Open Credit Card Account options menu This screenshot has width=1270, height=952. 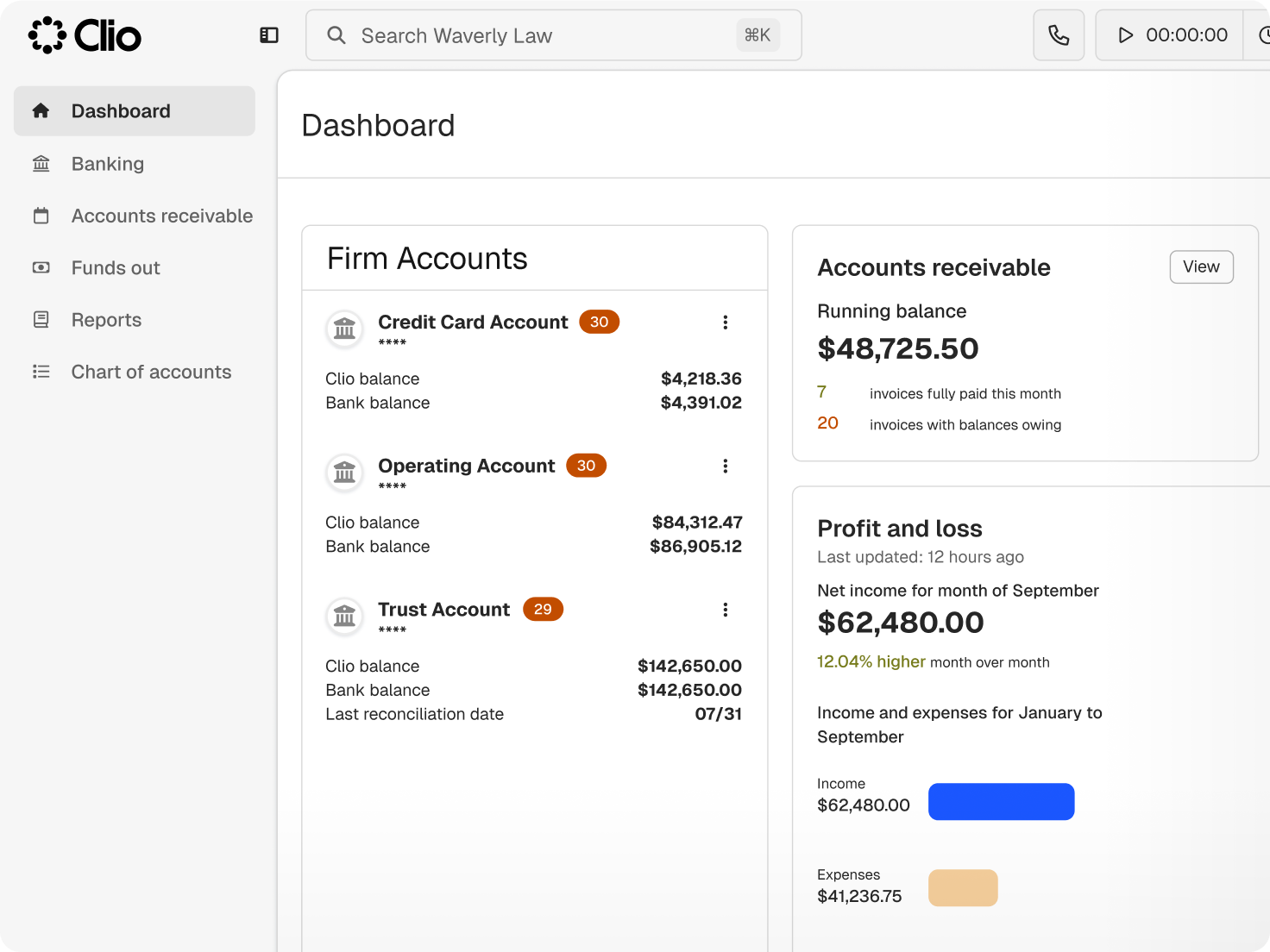coord(725,323)
